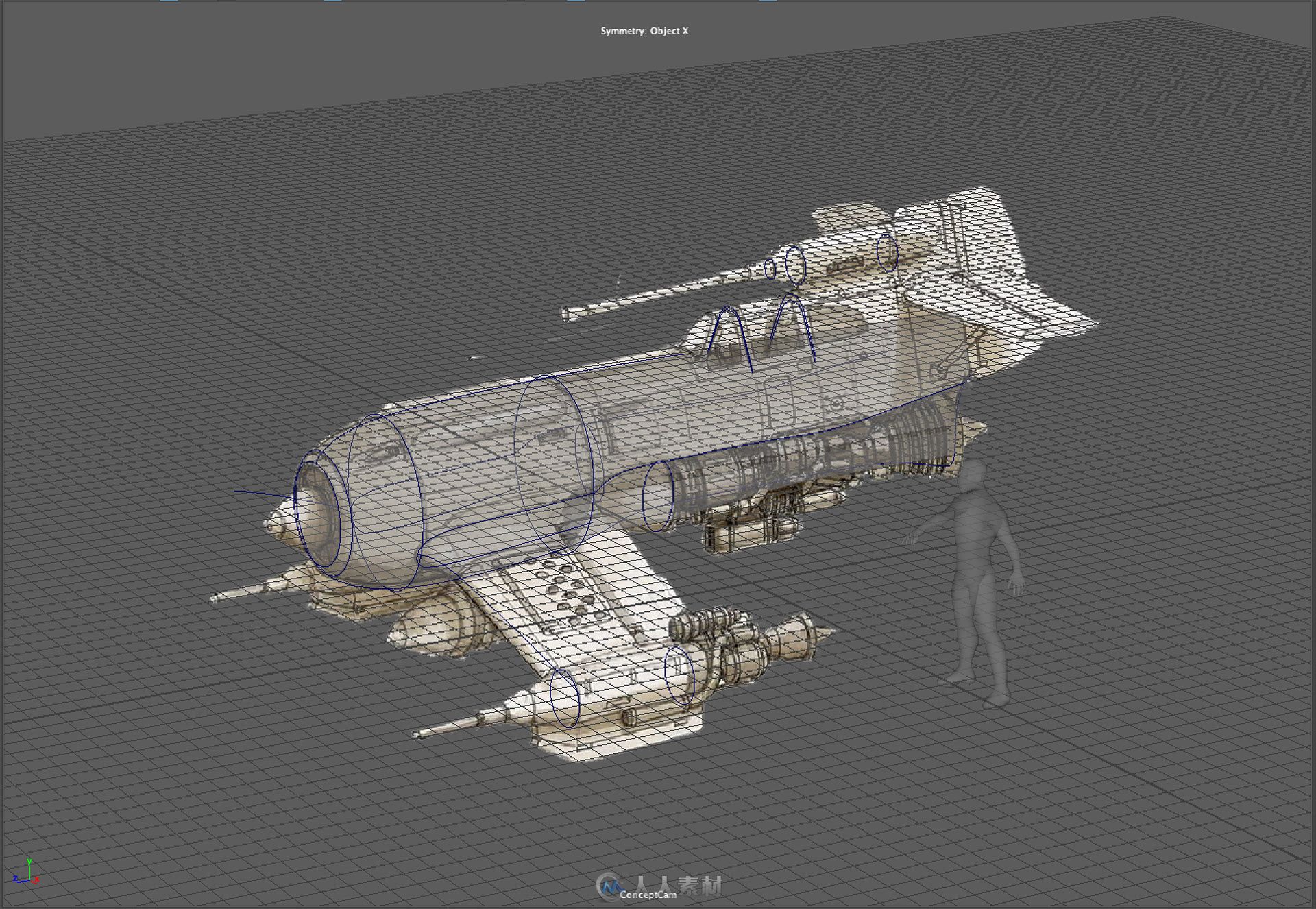Click the "Symmetry: Object X" viewport label
This screenshot has height=909, width=1316.
click(644, 31)
